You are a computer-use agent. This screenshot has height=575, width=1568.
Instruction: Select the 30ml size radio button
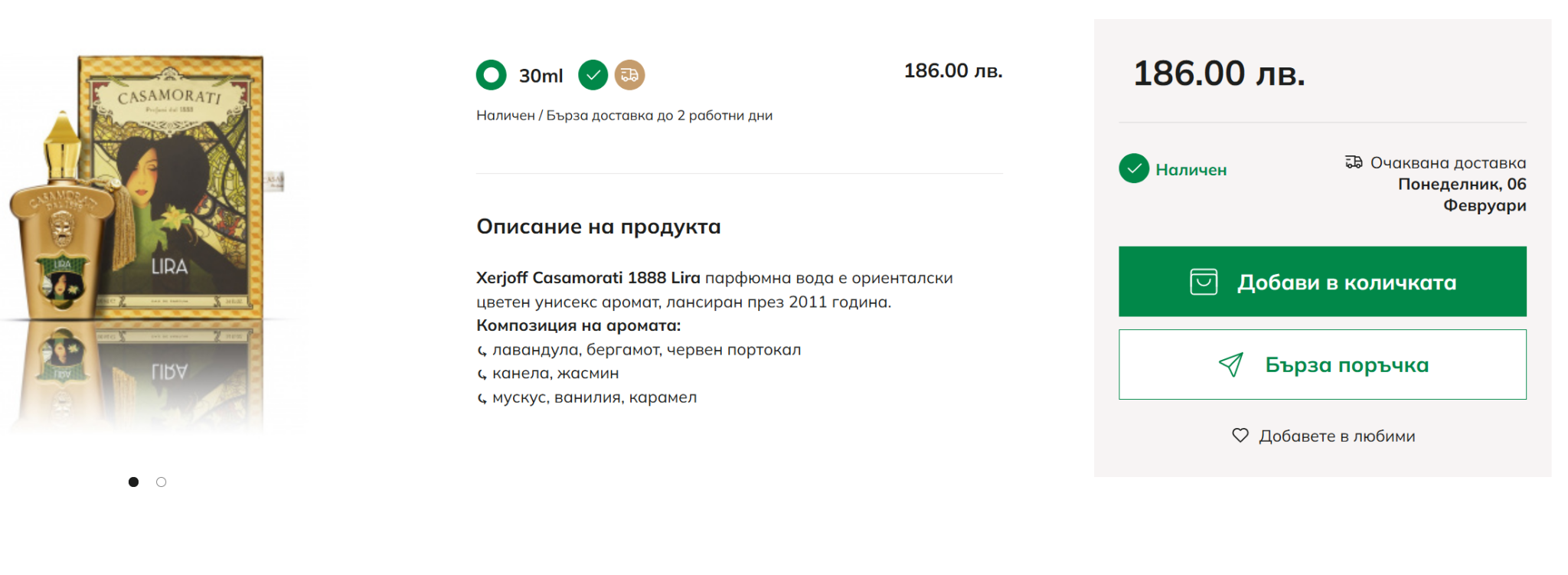coord(491,75)
